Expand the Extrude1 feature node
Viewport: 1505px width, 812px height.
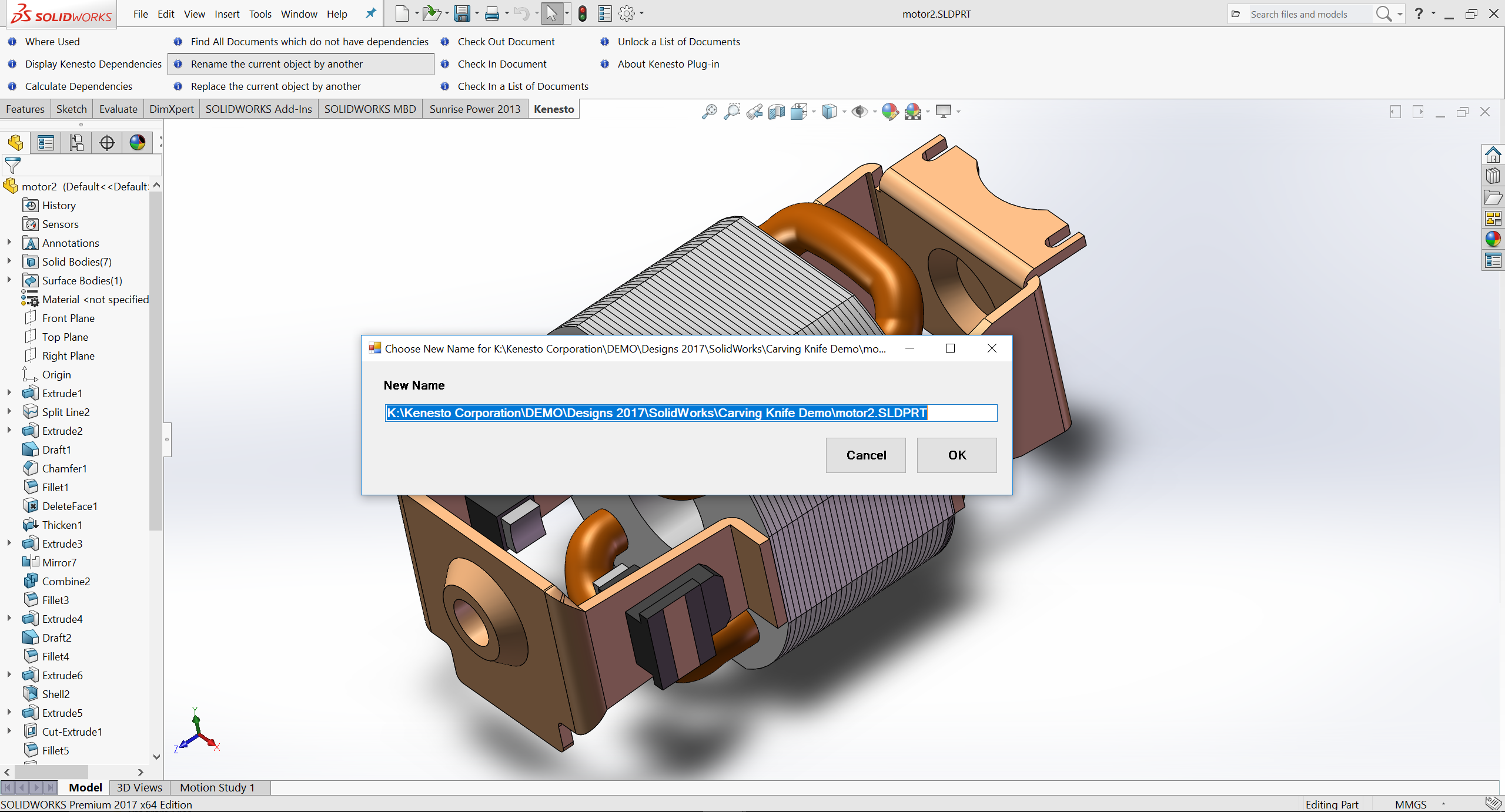[x=9, y=393]
